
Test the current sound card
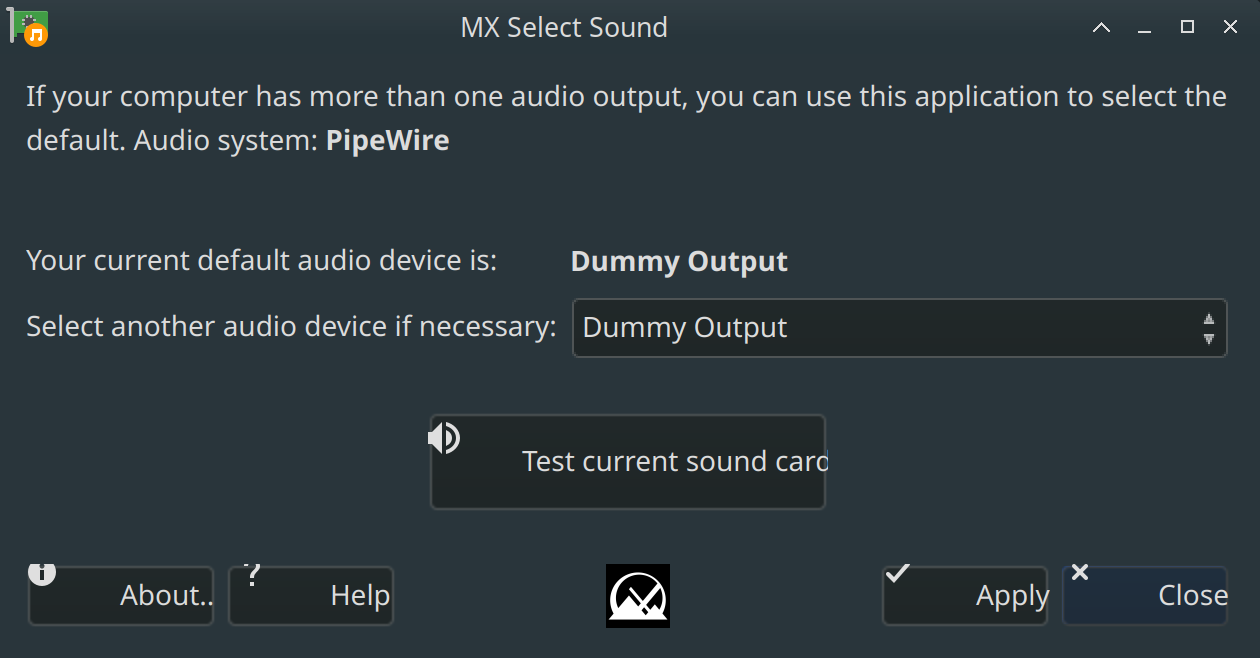point(628,462)
